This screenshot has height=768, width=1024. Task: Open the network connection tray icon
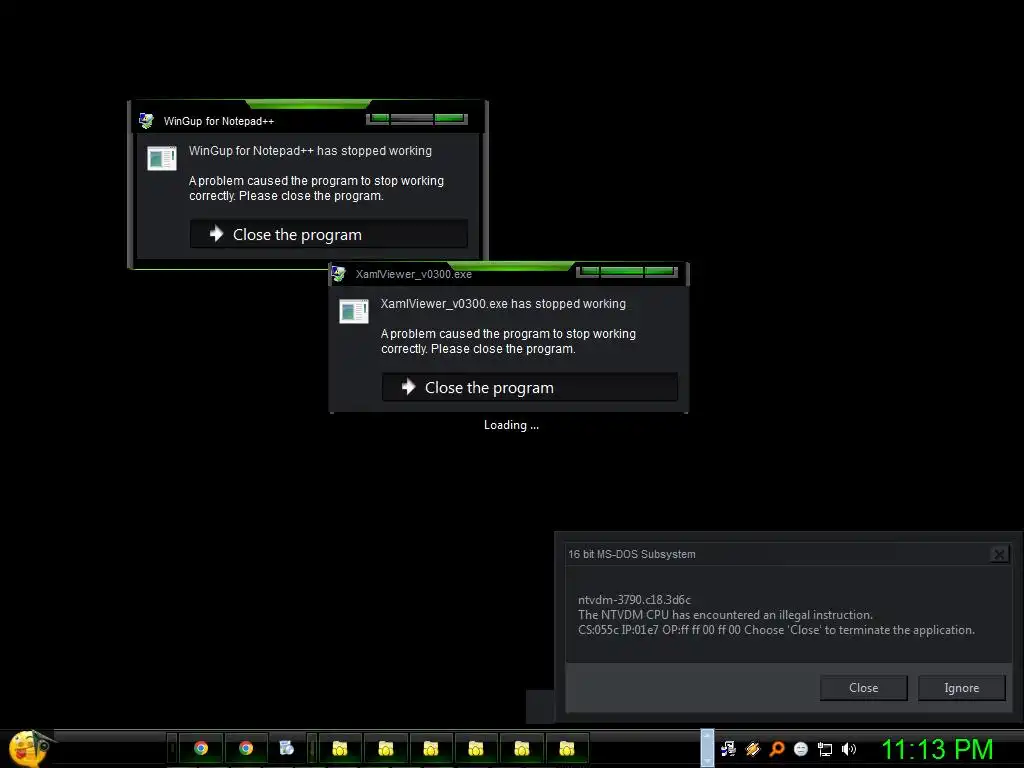pos(825,750)
